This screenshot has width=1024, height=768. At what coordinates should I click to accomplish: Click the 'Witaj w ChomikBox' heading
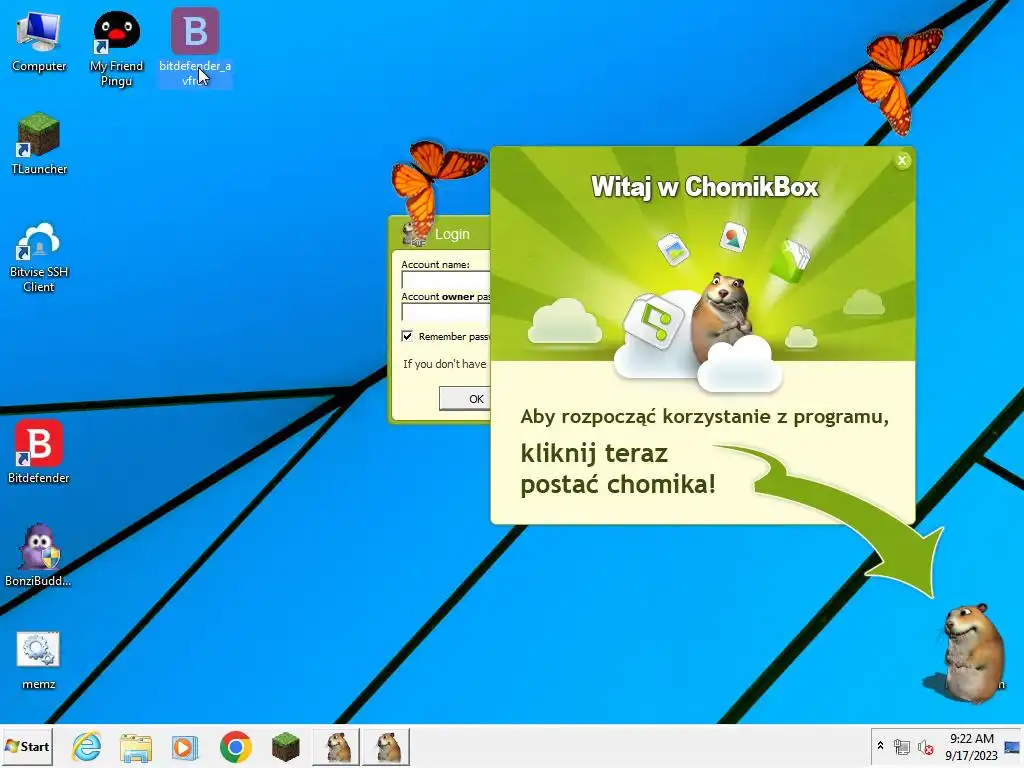point(704,187)
